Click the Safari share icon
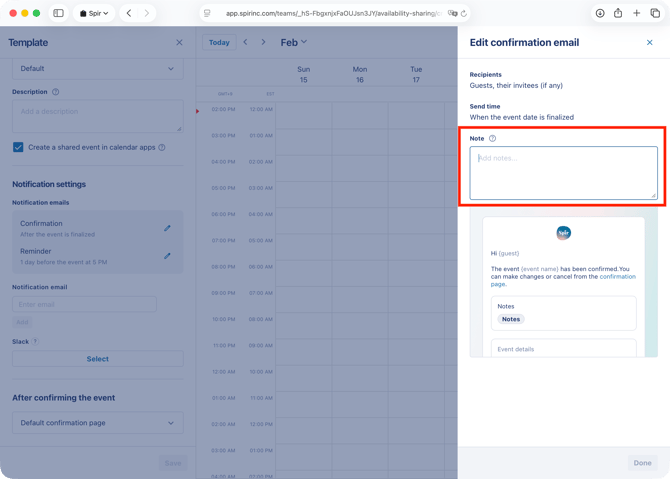The height and width of the screenshot is (479, 670). click(x=618, y=13)
